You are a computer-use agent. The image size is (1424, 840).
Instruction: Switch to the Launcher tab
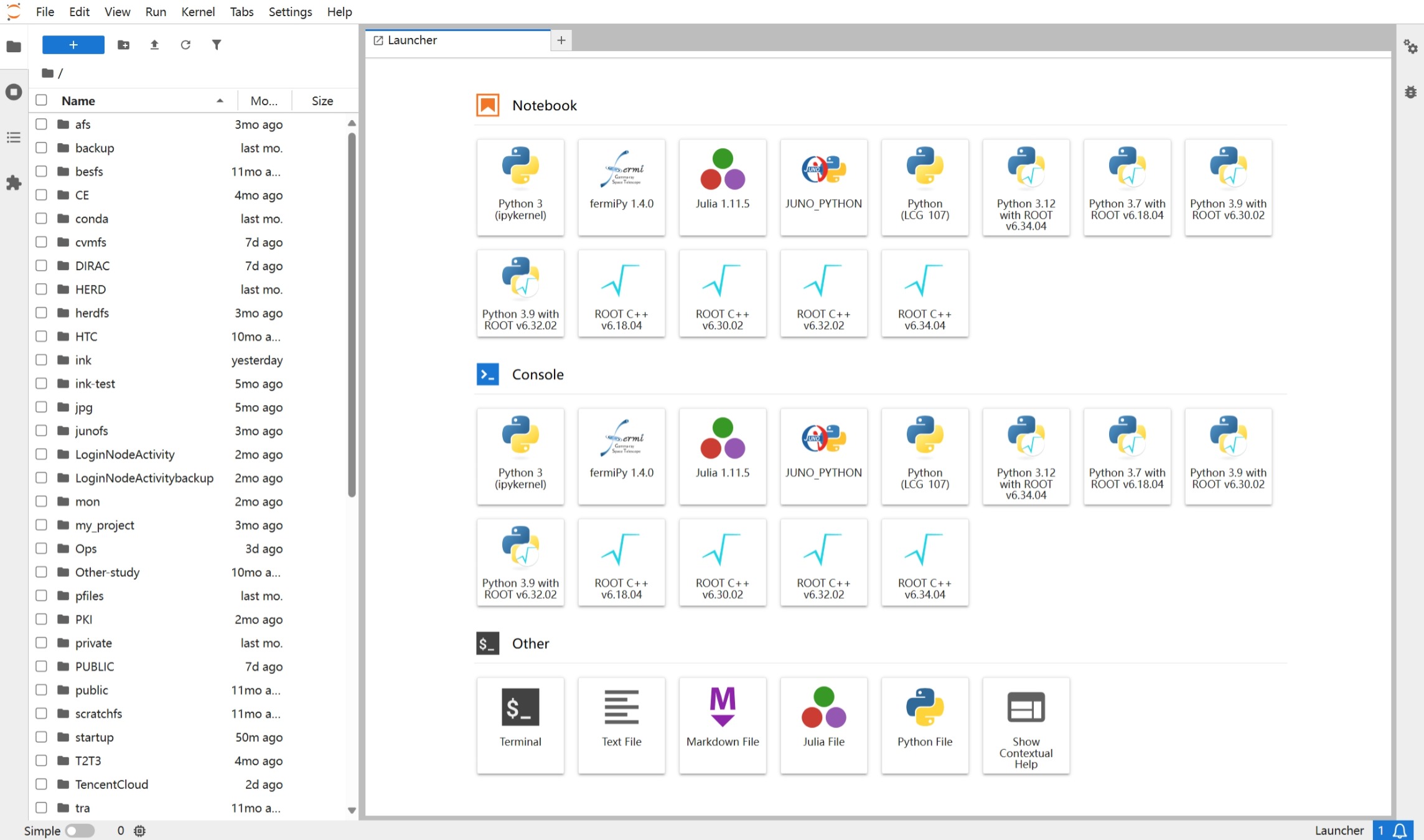tap(458, 40)
